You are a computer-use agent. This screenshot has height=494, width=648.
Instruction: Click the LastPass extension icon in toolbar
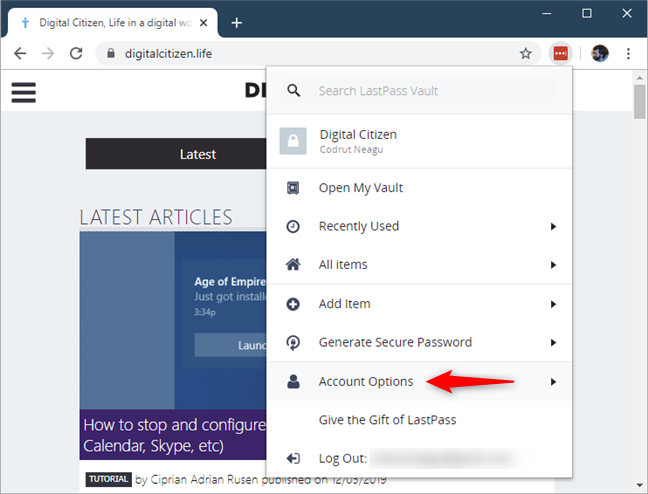tap(560, 53)
